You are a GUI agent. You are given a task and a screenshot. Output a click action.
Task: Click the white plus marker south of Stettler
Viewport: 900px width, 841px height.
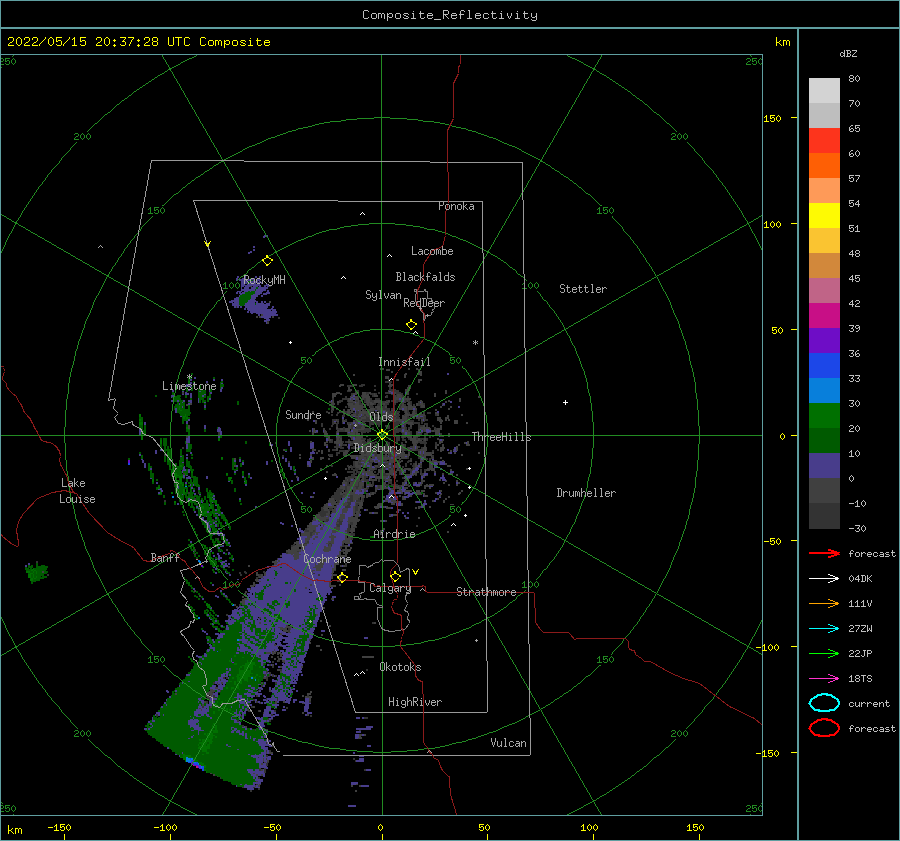click(565, 402)
